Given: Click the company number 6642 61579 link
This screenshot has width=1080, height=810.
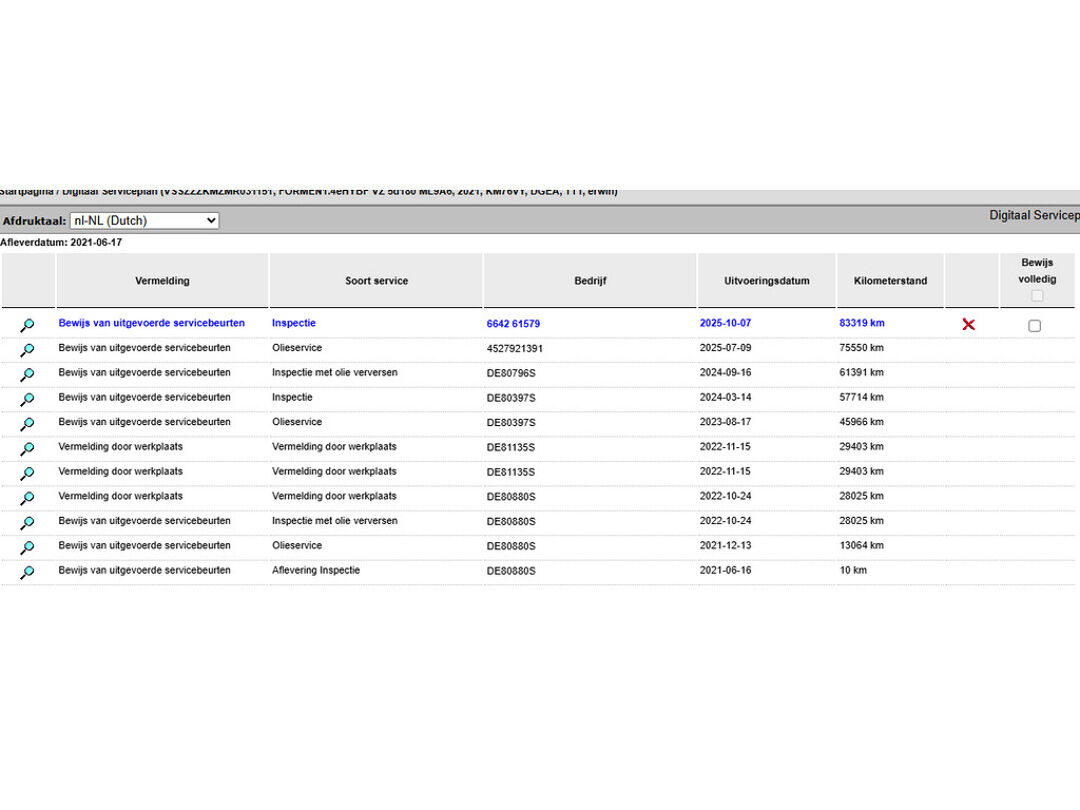Looking at the screenshot, I should (x=513, y=324).
